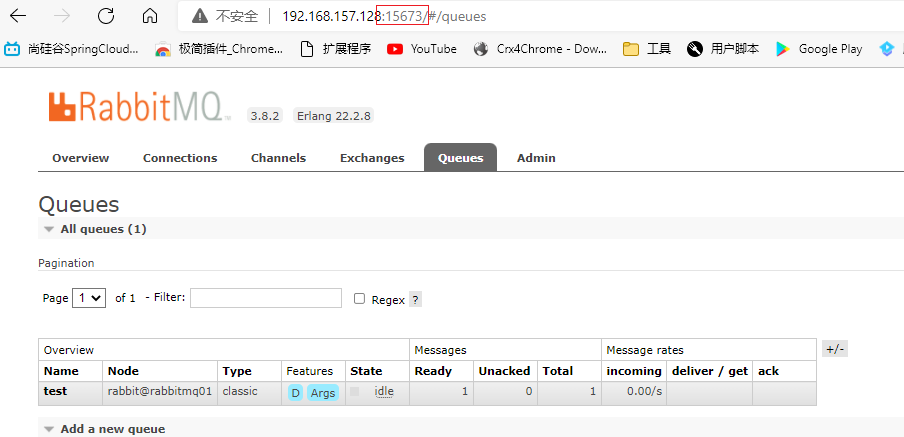Sort by Ready column header

(433, 371)
